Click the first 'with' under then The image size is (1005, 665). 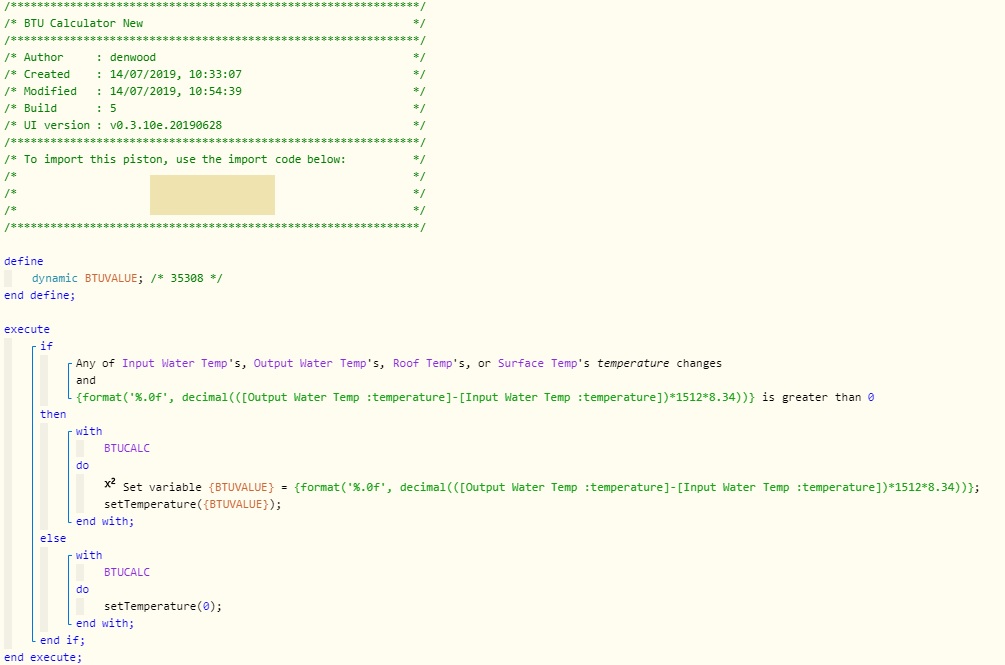pos(89,431)
